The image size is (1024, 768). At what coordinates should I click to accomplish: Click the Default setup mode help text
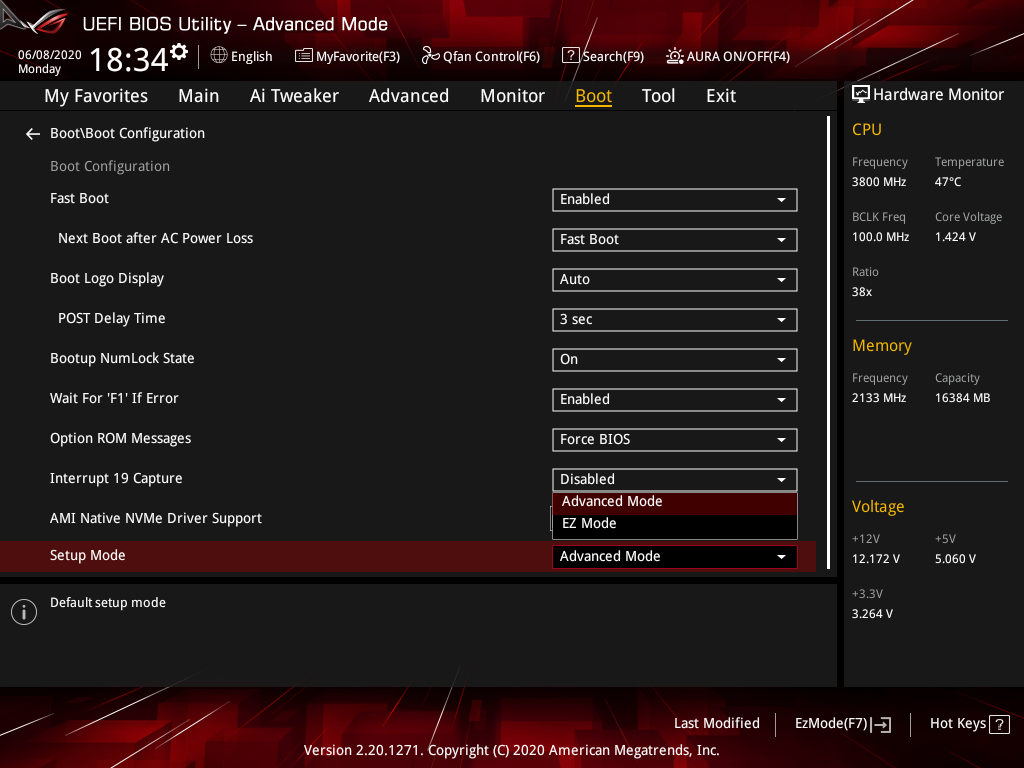click(108, 603)
